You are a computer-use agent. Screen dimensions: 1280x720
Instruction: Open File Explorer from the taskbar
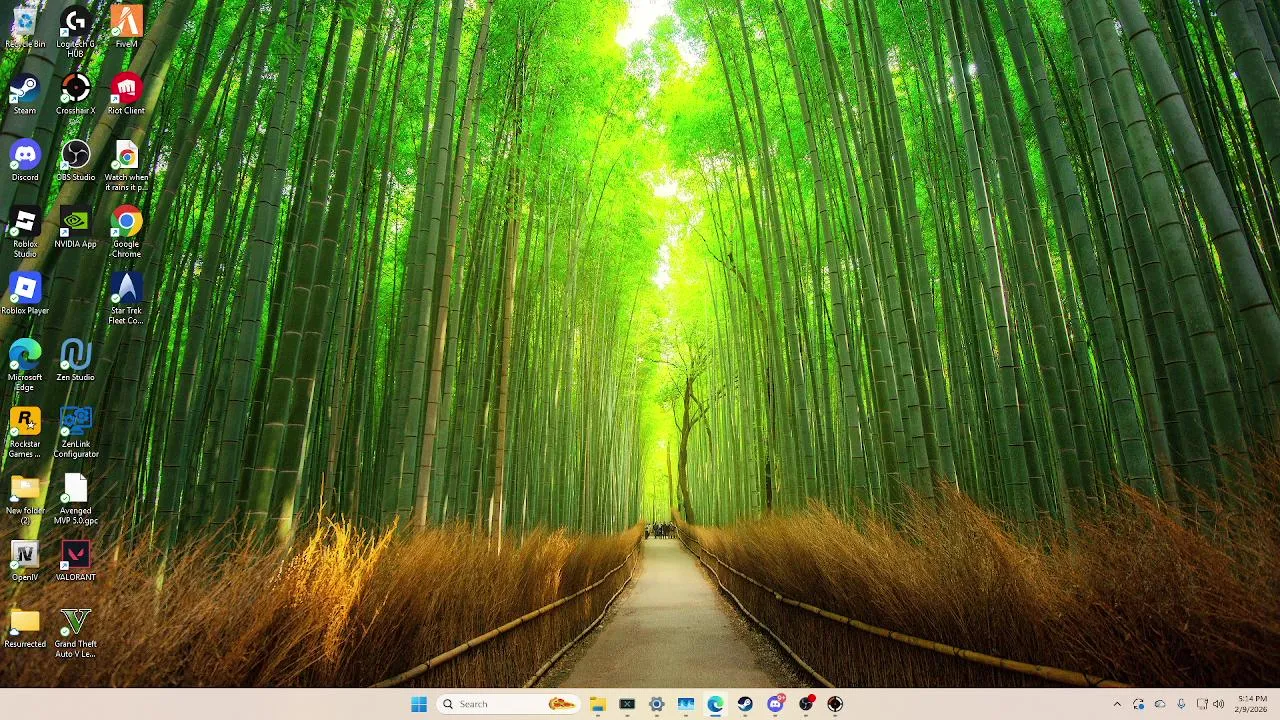coord(597,704)
